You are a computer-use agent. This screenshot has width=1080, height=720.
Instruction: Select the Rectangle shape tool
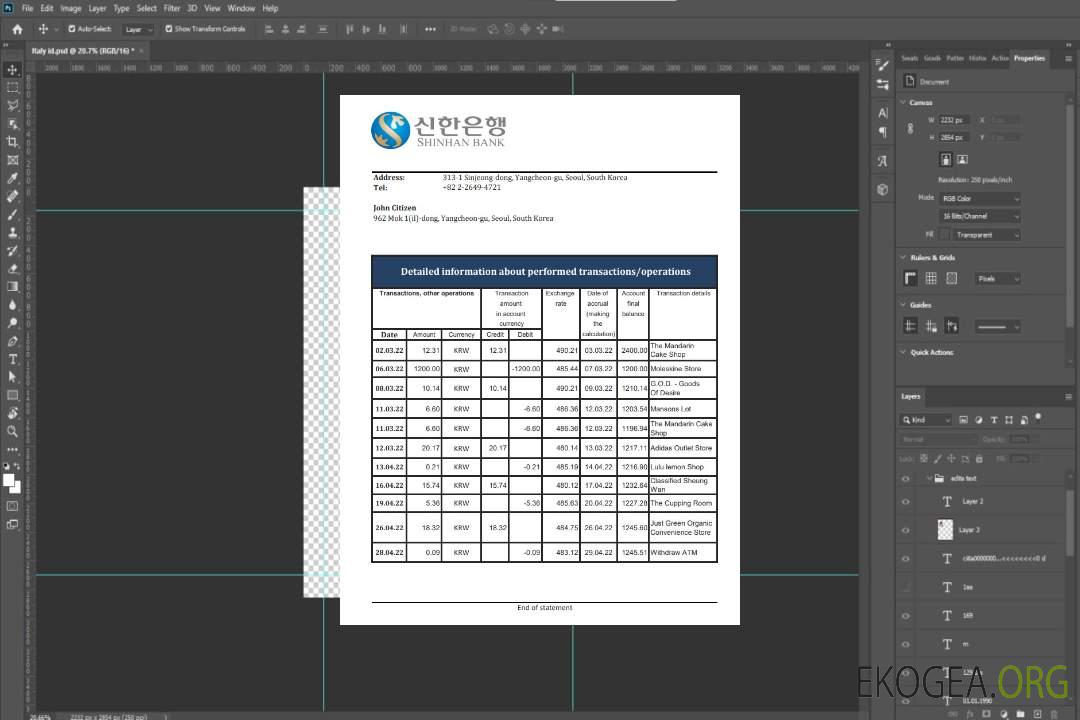pyautogui.click(x=12, y=395)
